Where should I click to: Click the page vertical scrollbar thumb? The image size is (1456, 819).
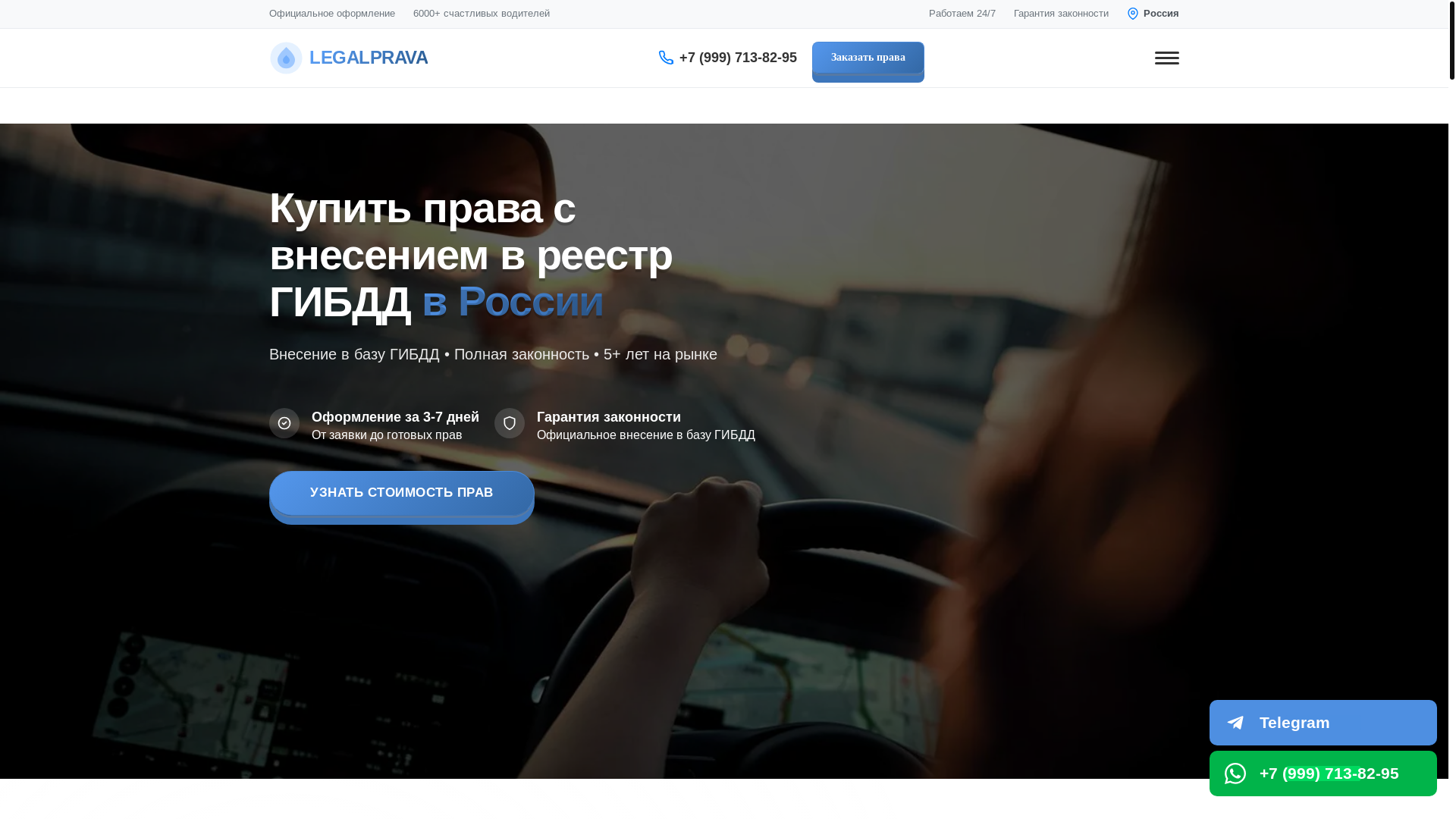point(1452,39)
